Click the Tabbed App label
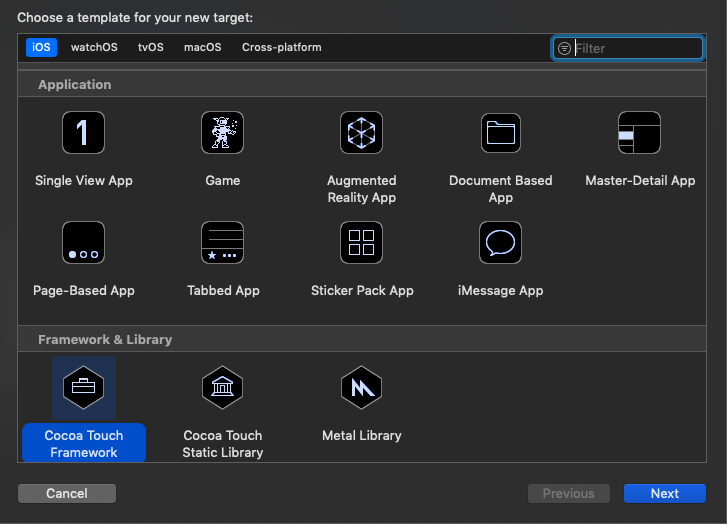This screenshot has height=524, width=727. (x=223, y=291)
